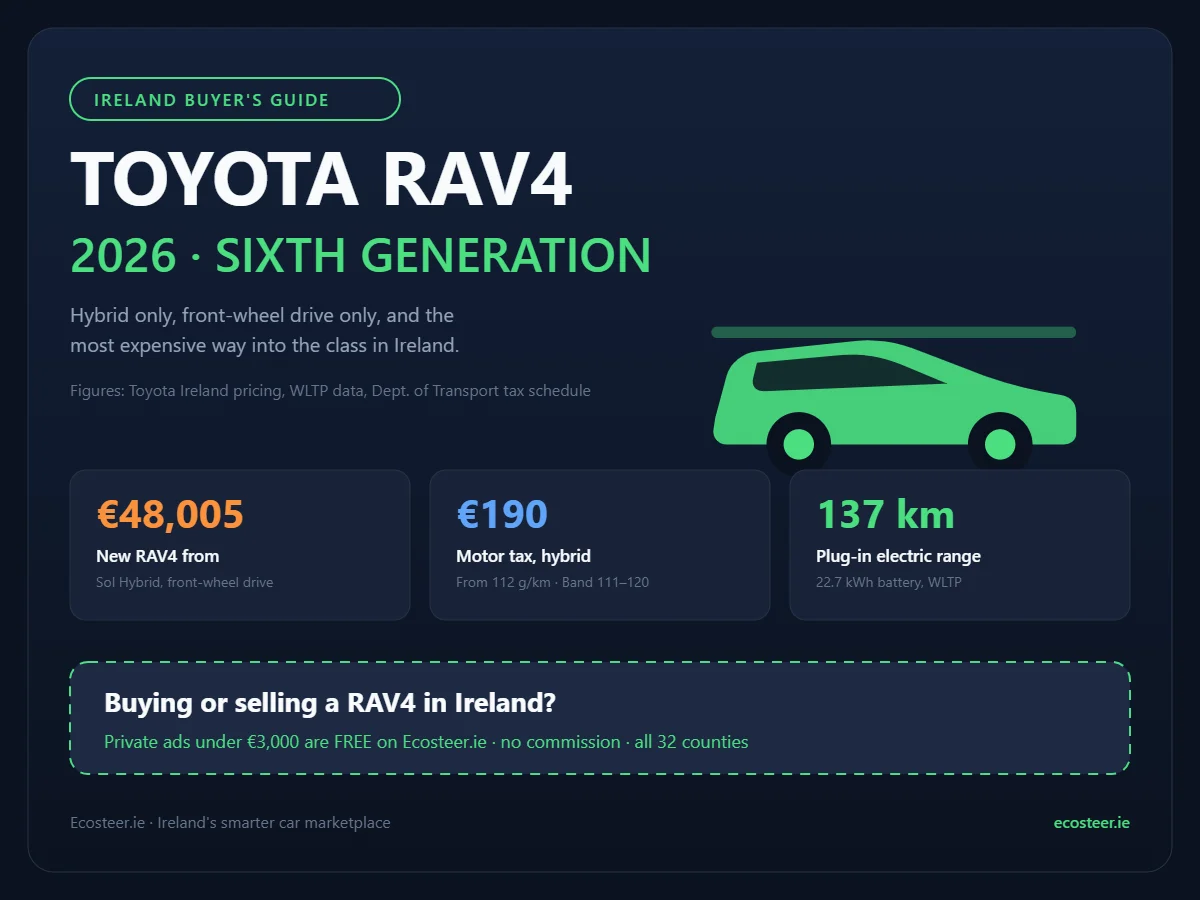Open the ecosteer.ie link in the footer
1200x900 pixels.
tap(1092, 823)
